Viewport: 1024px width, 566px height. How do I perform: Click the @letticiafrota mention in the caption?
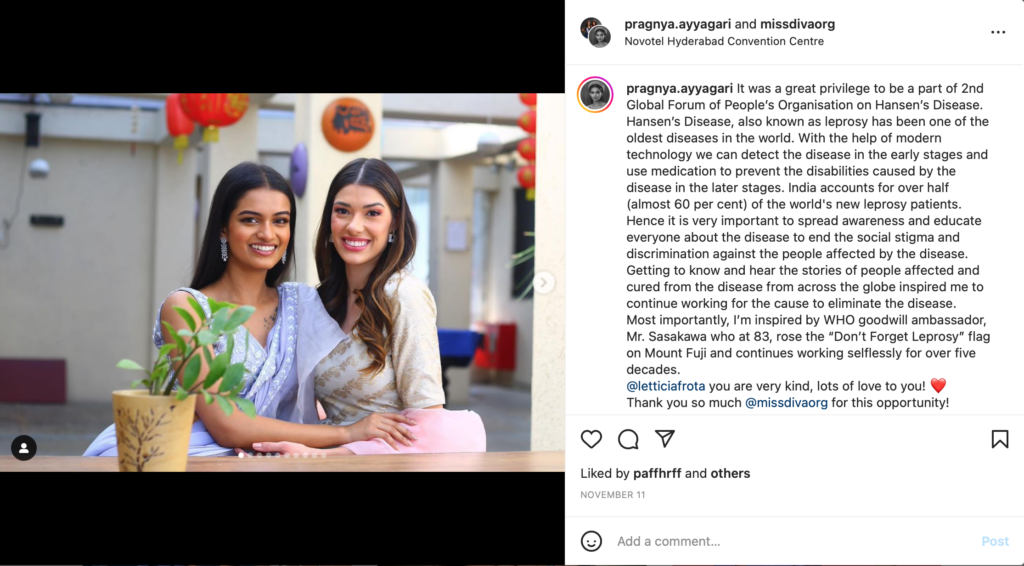[665, 386]
